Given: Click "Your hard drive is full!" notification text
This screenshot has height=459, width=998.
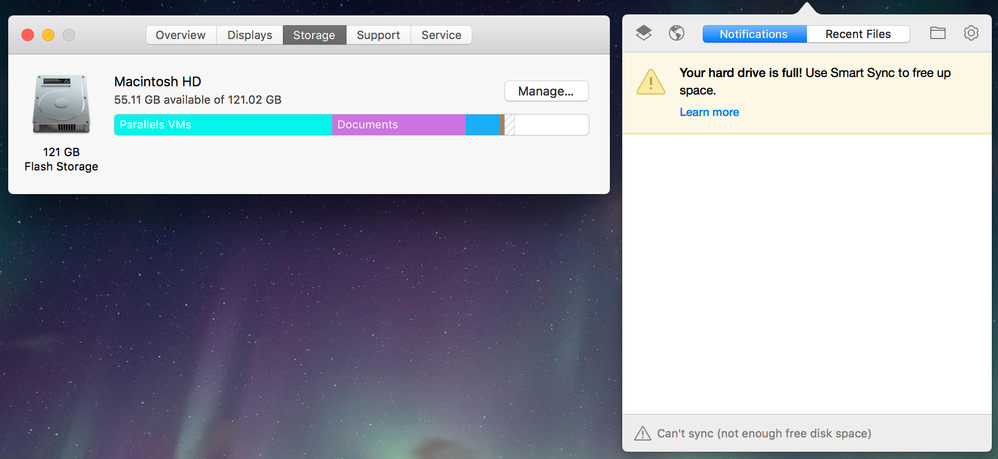Looking at the screenshot, I should point(741,73).
